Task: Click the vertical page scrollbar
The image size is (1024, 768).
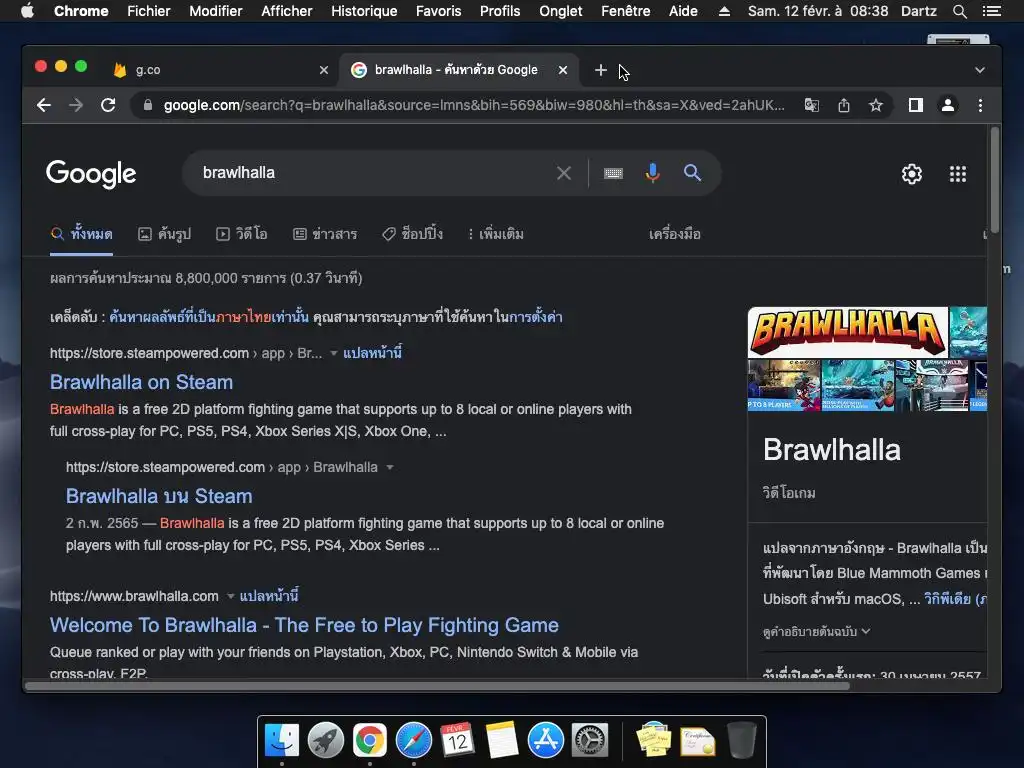Action: pyautogui.click(x=995, y=180)
